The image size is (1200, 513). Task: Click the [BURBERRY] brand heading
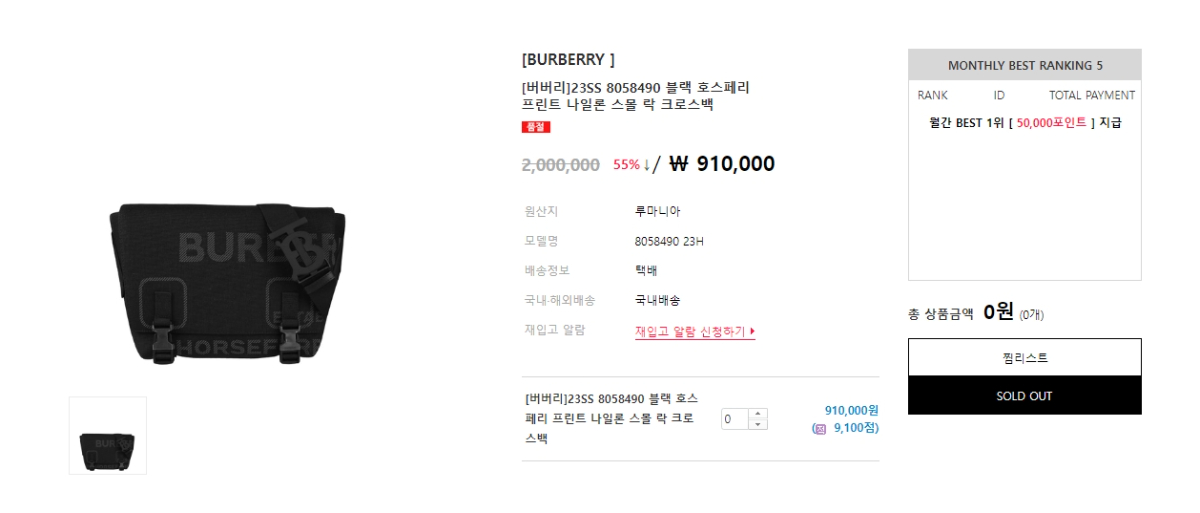point(568,60)
